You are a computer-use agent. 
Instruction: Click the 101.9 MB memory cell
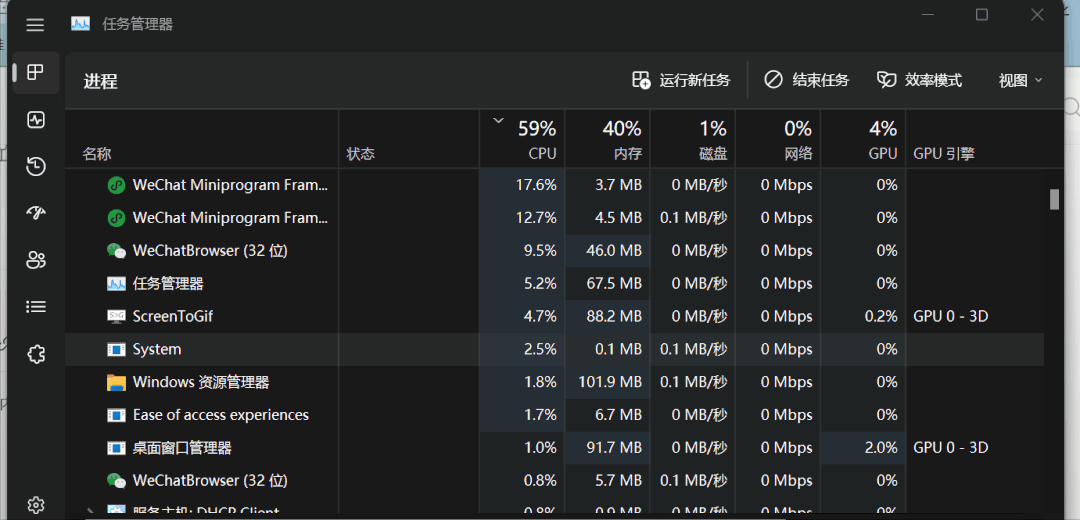point(608,382)
